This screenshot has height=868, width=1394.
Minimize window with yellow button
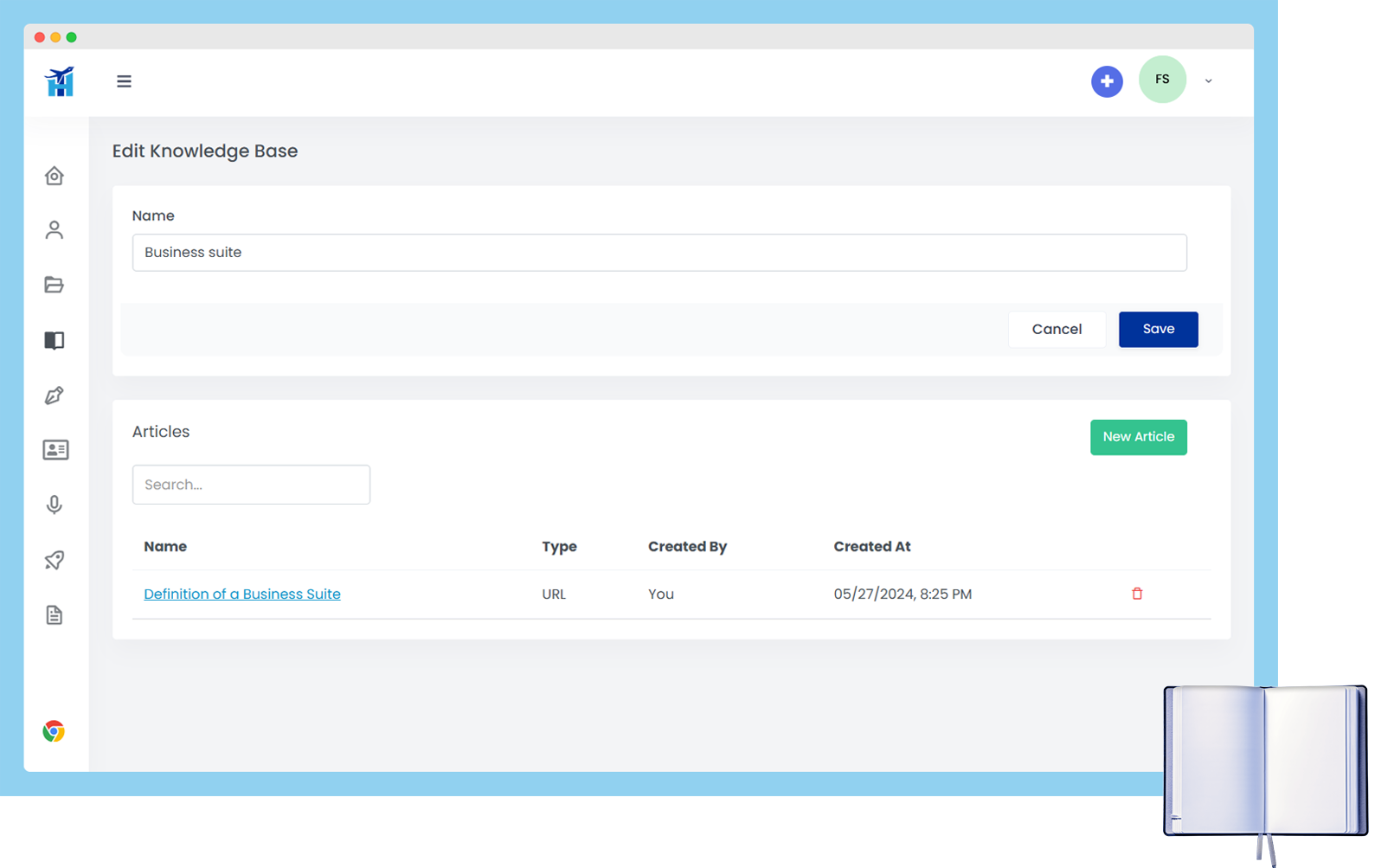coord(55,37)
